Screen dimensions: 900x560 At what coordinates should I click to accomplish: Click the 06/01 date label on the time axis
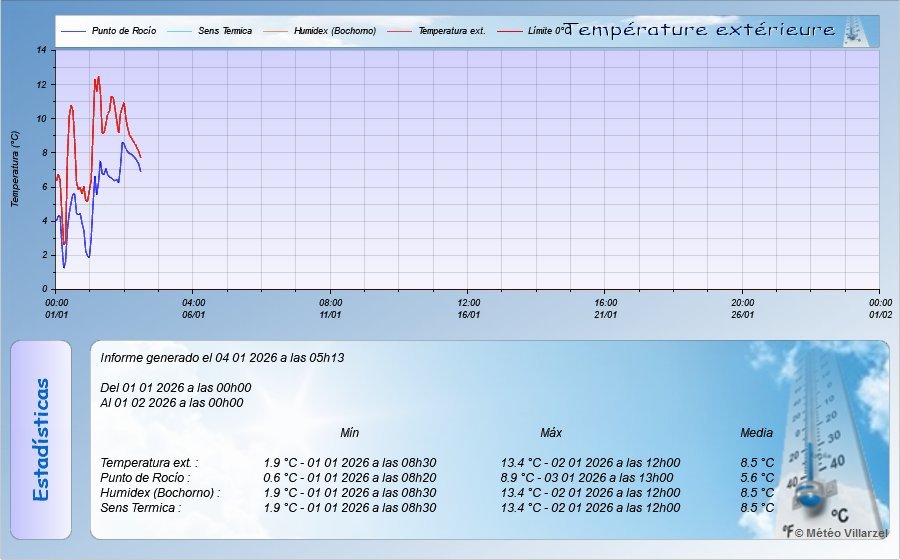[194, 314]
